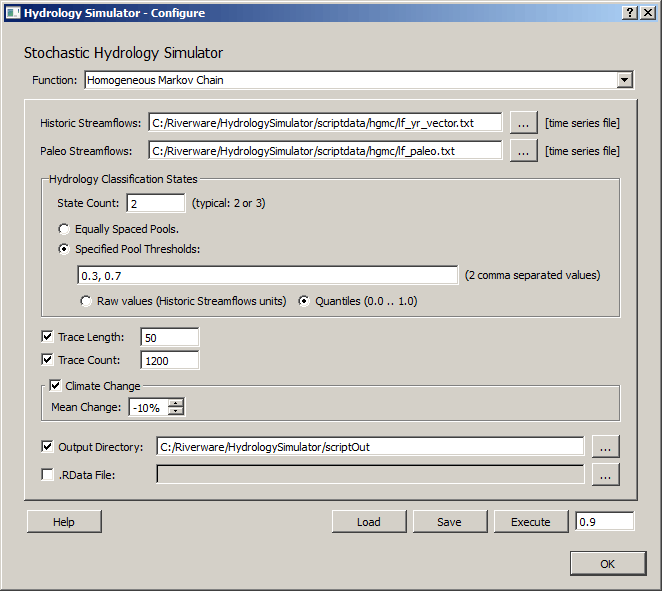
Task: Click the Output Directory path field
Action: (x=370, y=447)
